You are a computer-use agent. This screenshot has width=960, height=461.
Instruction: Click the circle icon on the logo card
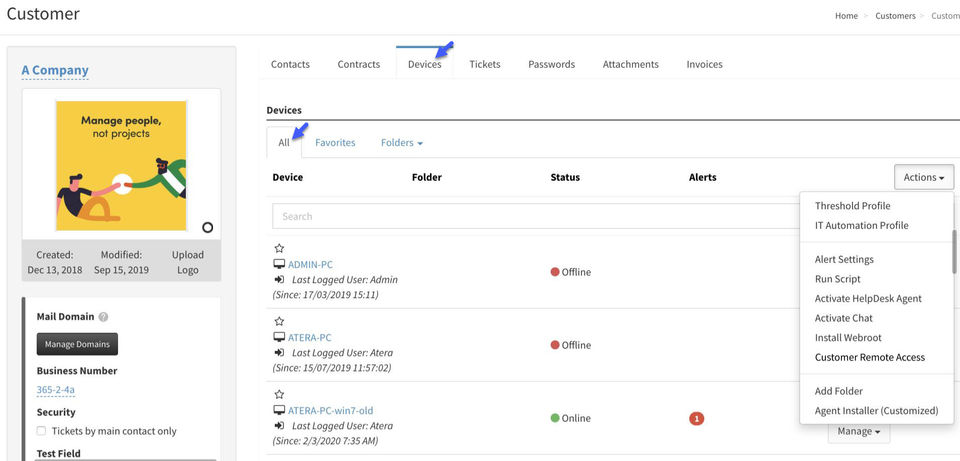pyautogui.click(x=208, y=228)
